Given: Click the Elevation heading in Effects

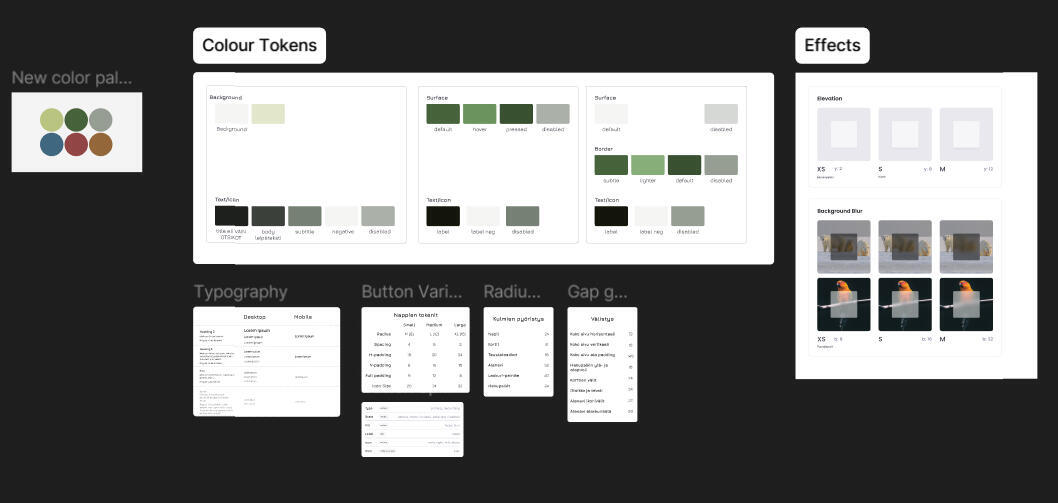Looking at the screenshot, I should point(829,99).
